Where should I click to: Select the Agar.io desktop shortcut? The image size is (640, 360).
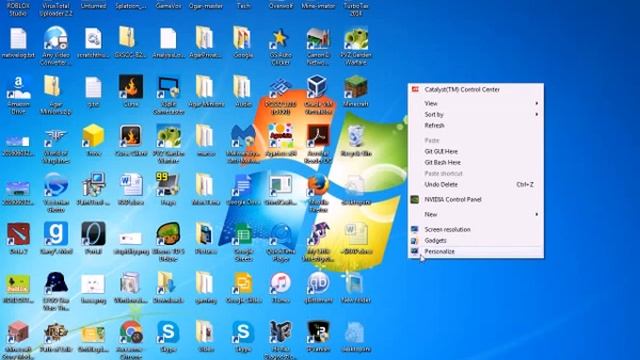280,136
